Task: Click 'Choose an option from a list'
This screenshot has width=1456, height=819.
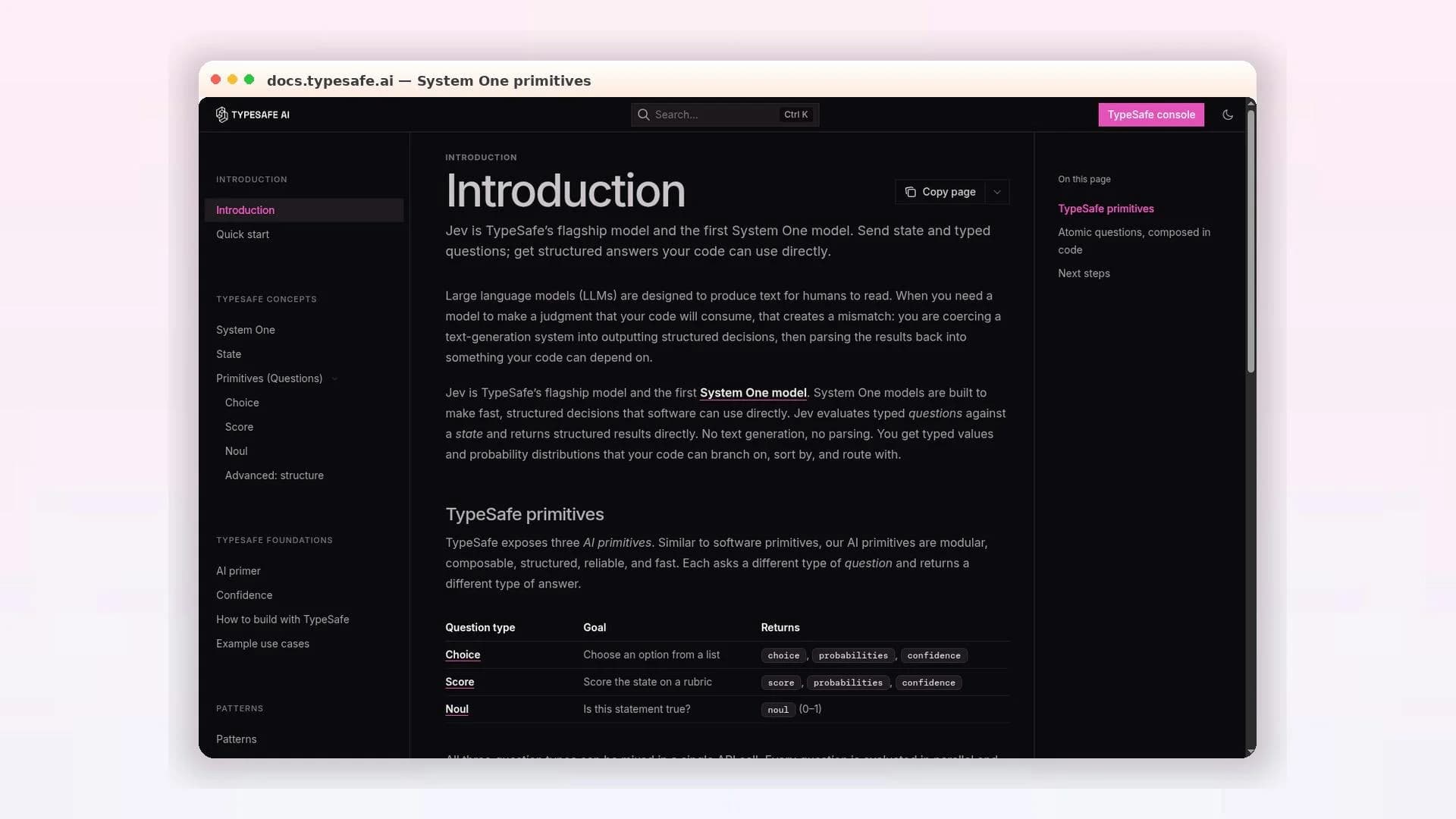Action: coord(651,654)
